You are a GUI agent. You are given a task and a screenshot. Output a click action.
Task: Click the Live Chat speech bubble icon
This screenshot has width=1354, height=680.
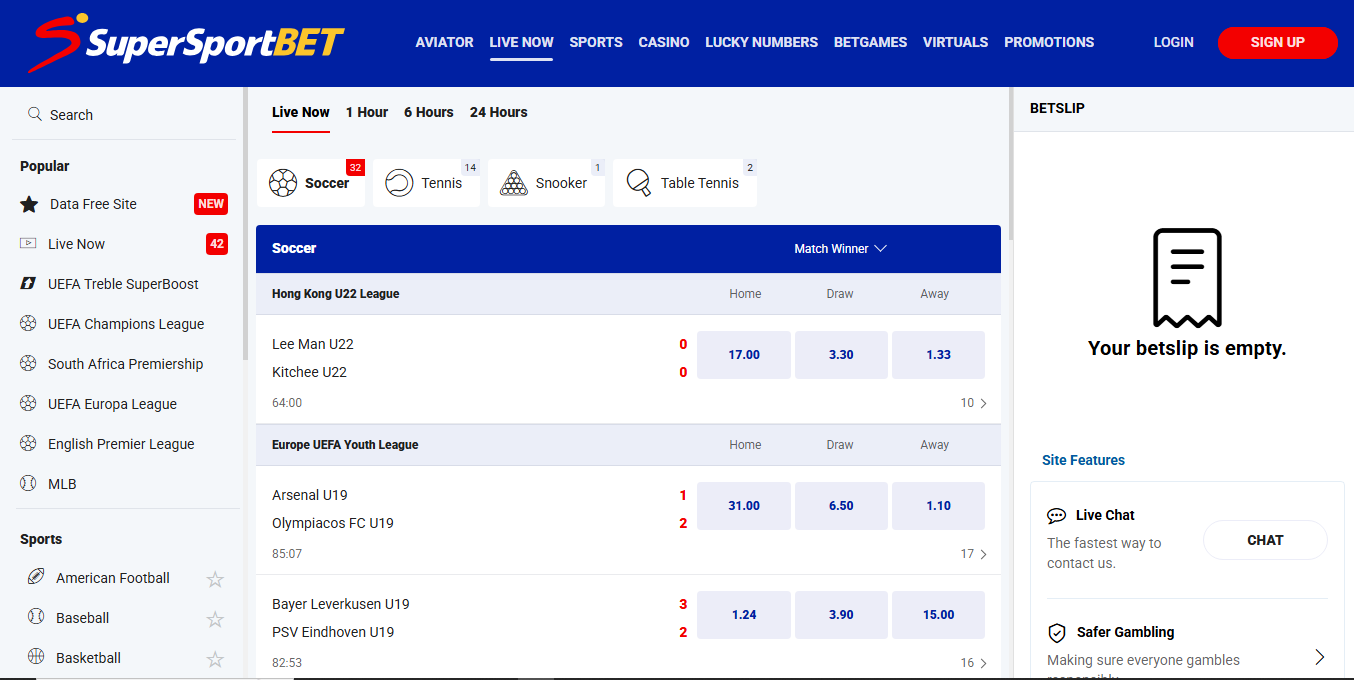1057,515
